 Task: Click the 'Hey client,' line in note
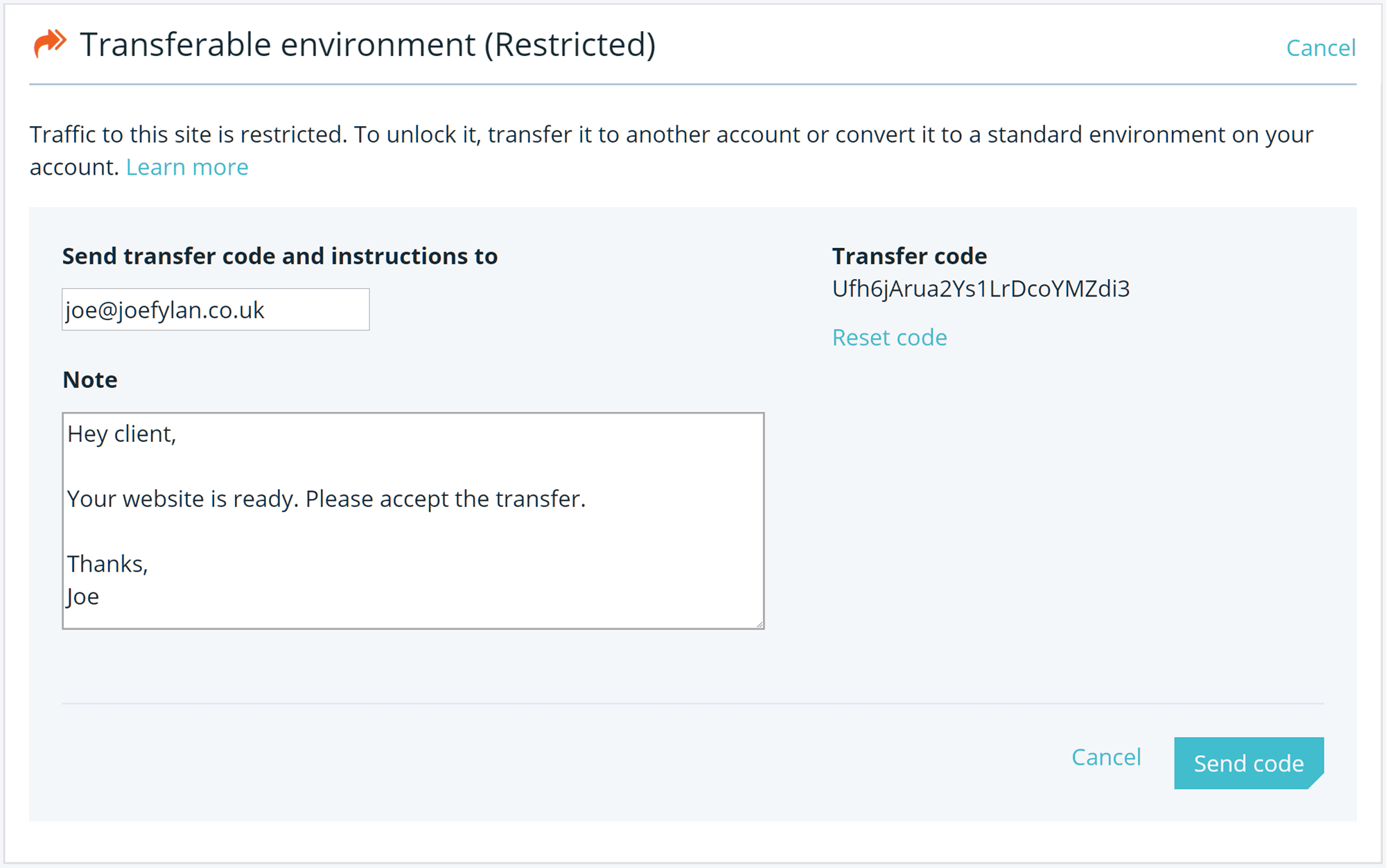(122, 434)
